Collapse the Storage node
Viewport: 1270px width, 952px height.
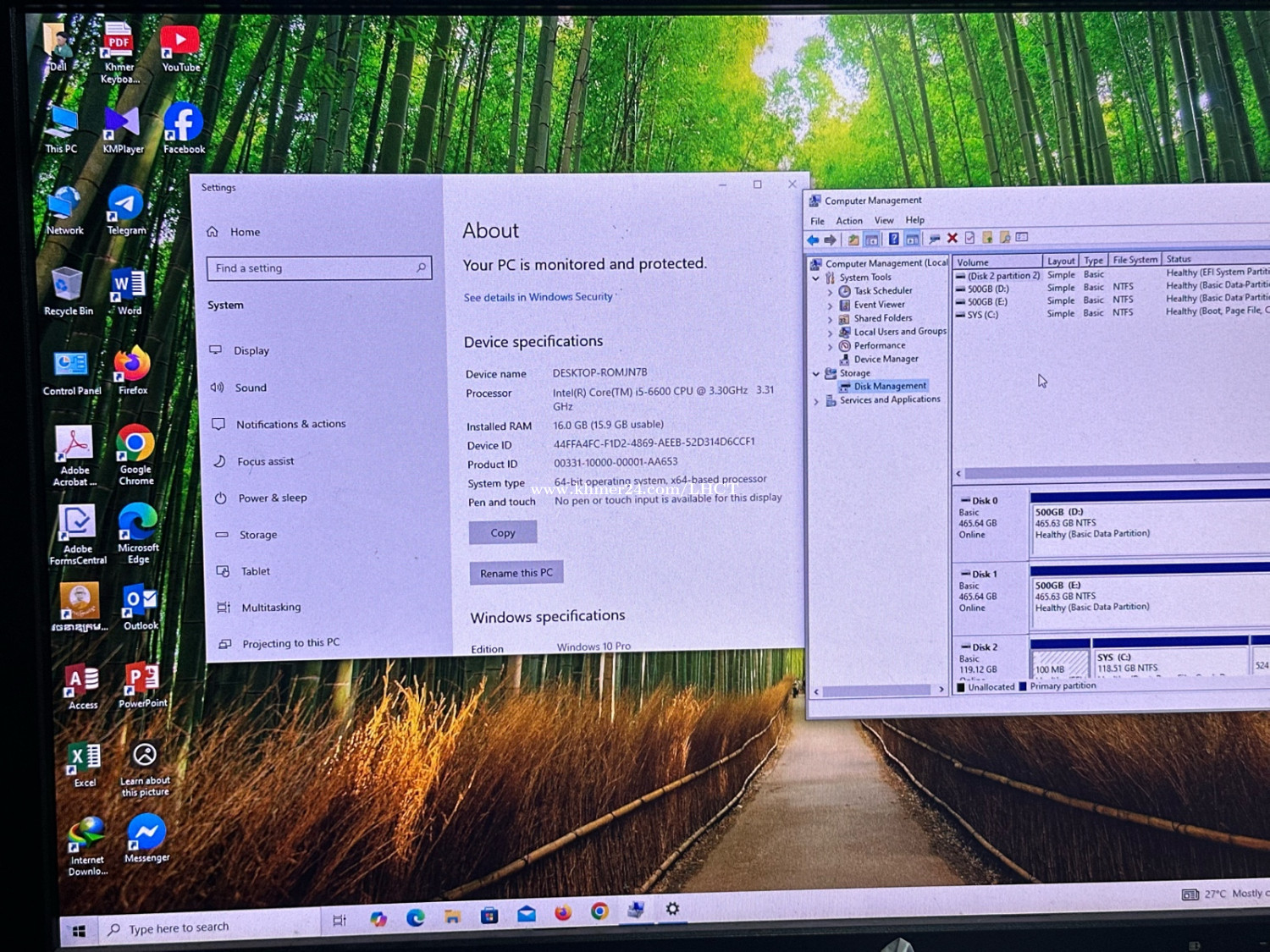pos(816,373)
